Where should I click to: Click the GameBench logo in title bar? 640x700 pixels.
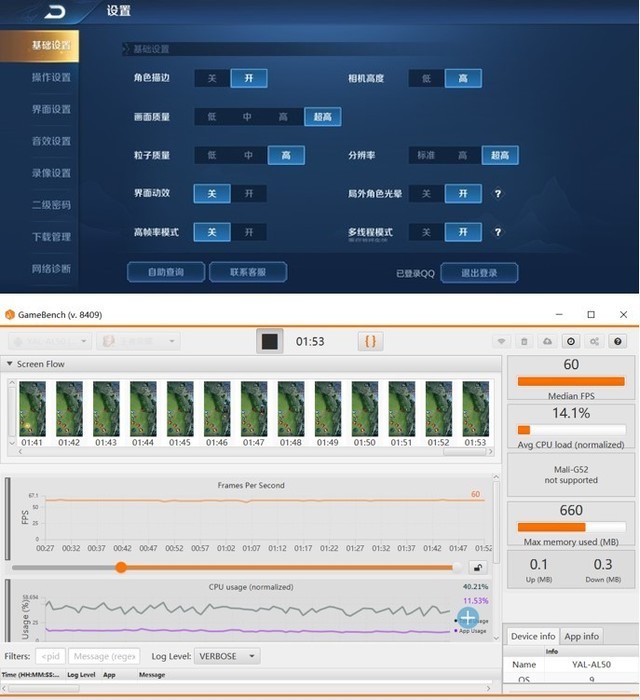9,315
